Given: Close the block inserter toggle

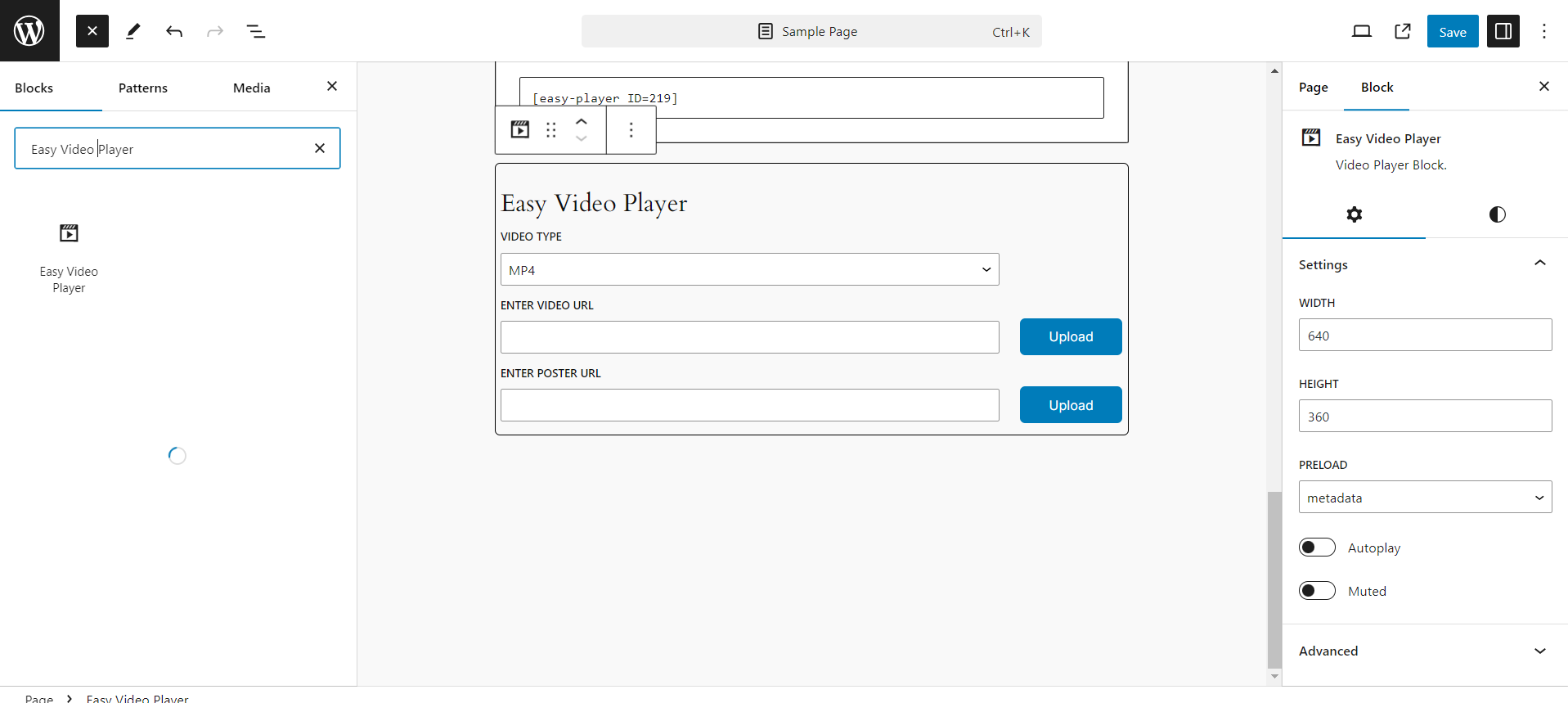Looking at the screenshot, I should point(92,31).
